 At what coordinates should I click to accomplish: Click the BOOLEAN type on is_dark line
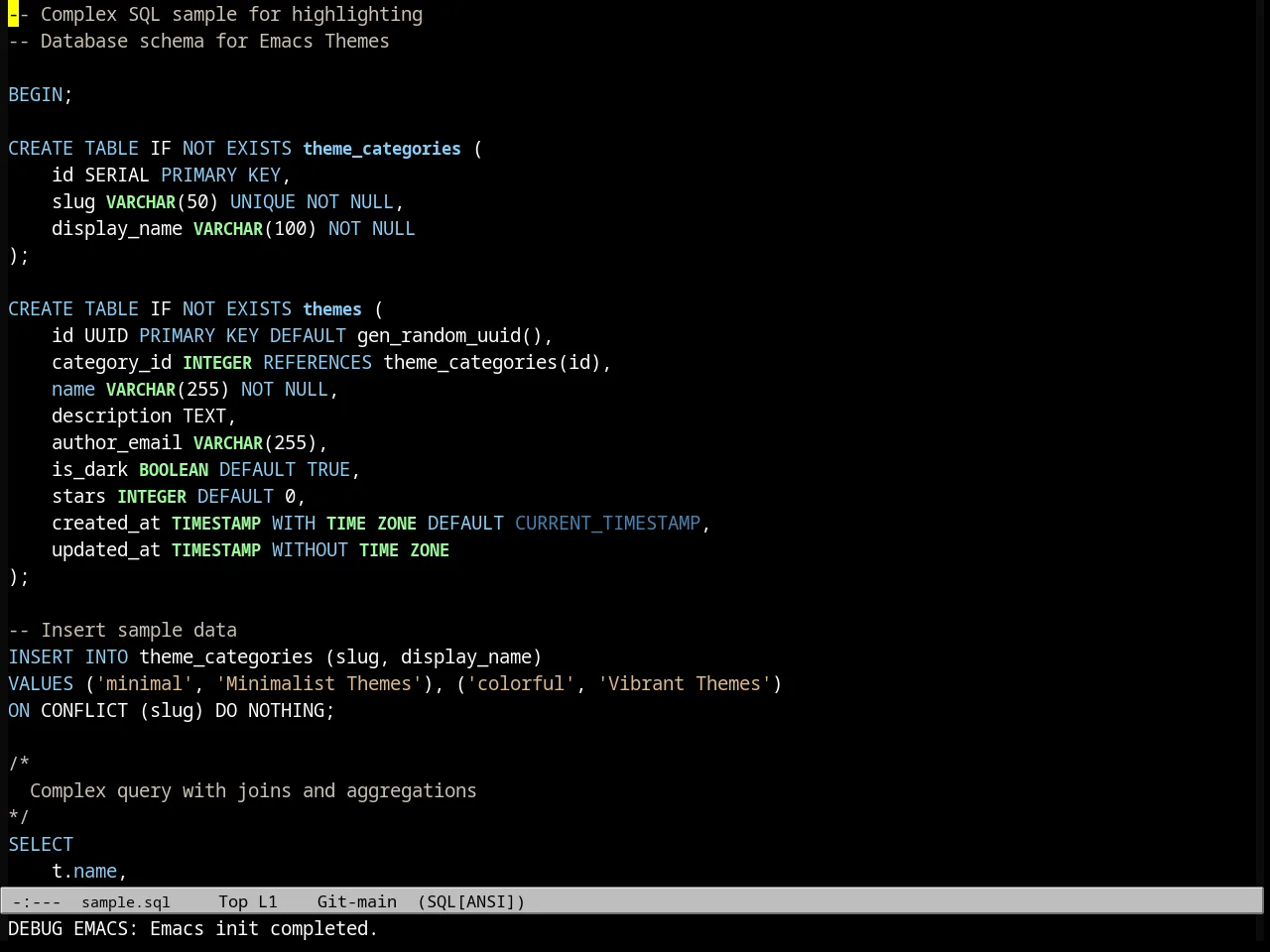[x=174, y=469]
